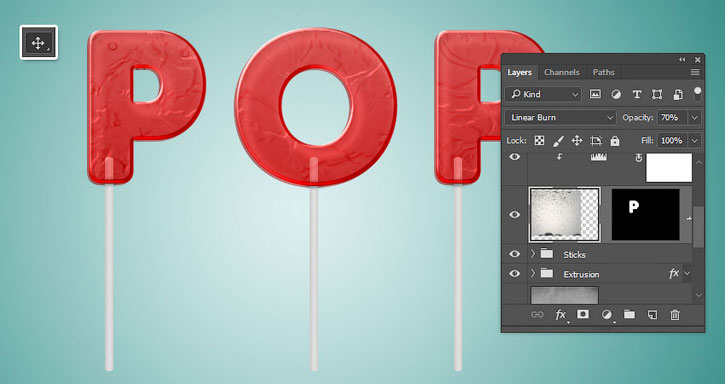Lock transparent pixels checkerboard icon

[539, 141]
